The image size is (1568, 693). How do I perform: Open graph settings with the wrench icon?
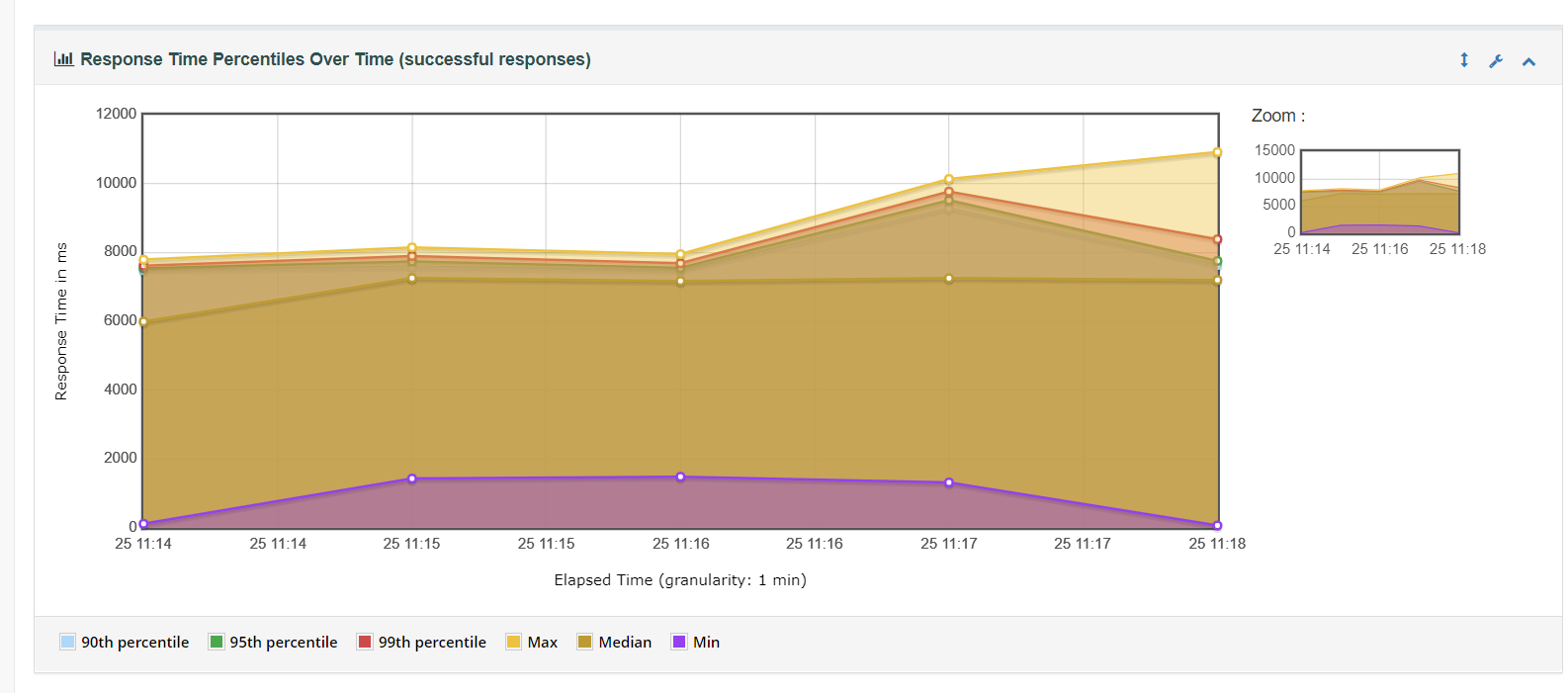[x=1496, y=61]
